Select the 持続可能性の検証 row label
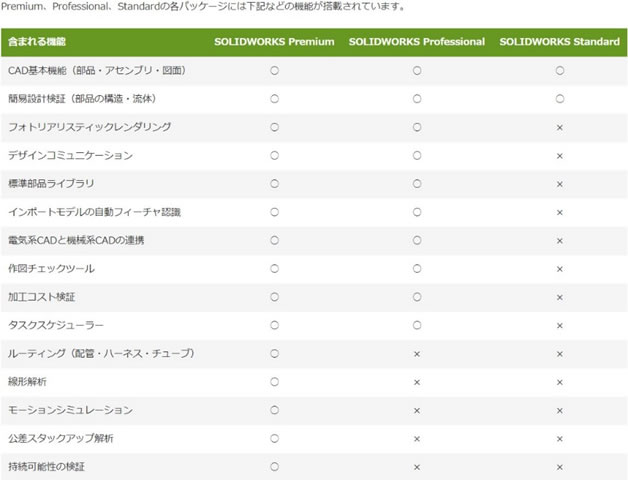 pos(46,466)
